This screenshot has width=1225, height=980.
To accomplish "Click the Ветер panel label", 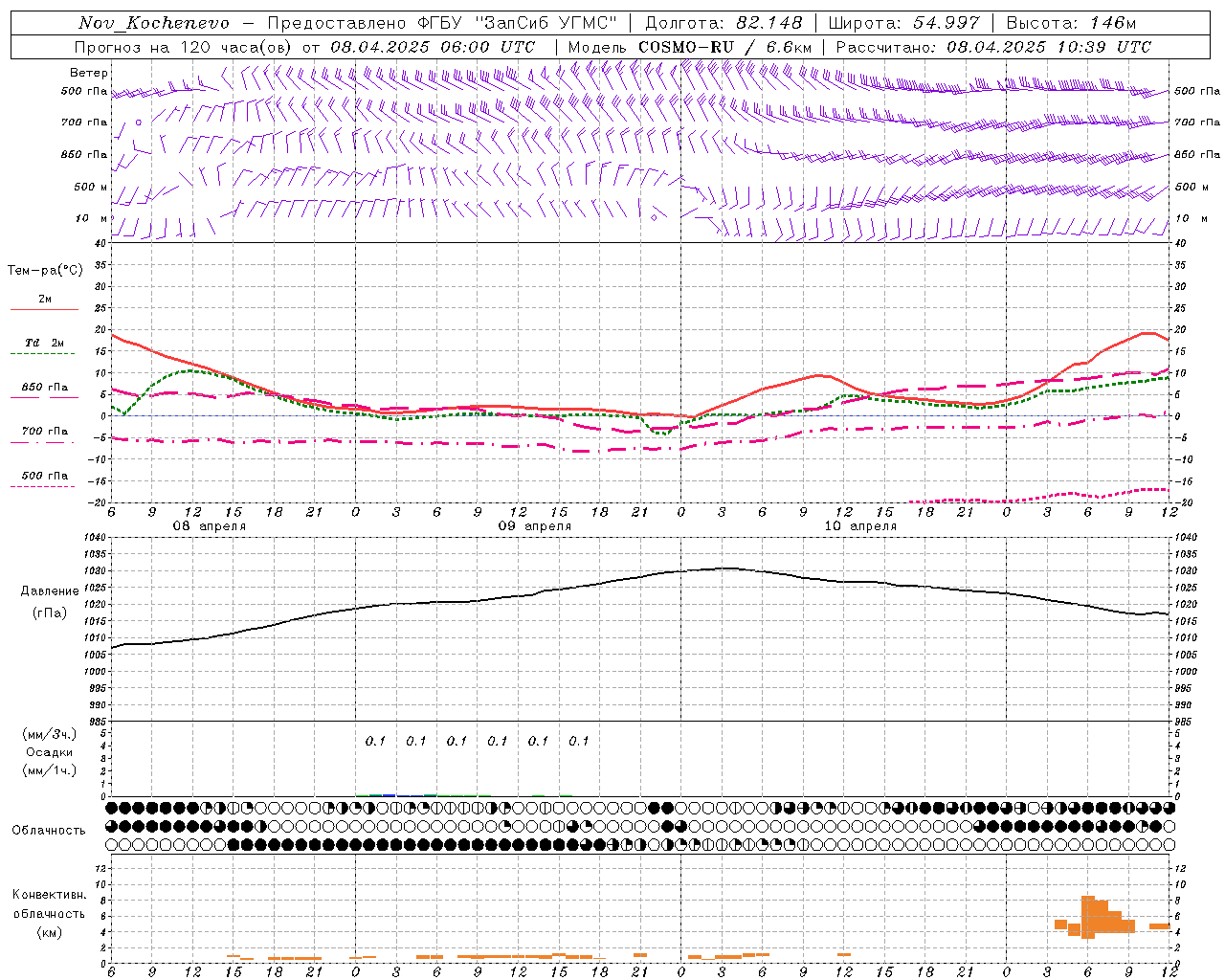I will (89, 73).
